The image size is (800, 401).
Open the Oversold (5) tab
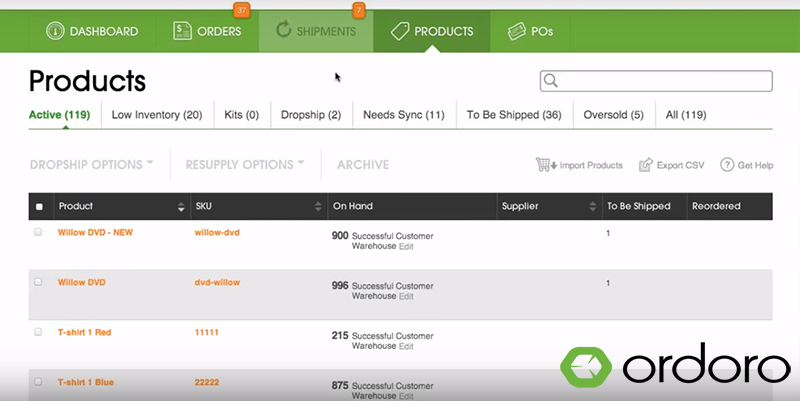613,115
